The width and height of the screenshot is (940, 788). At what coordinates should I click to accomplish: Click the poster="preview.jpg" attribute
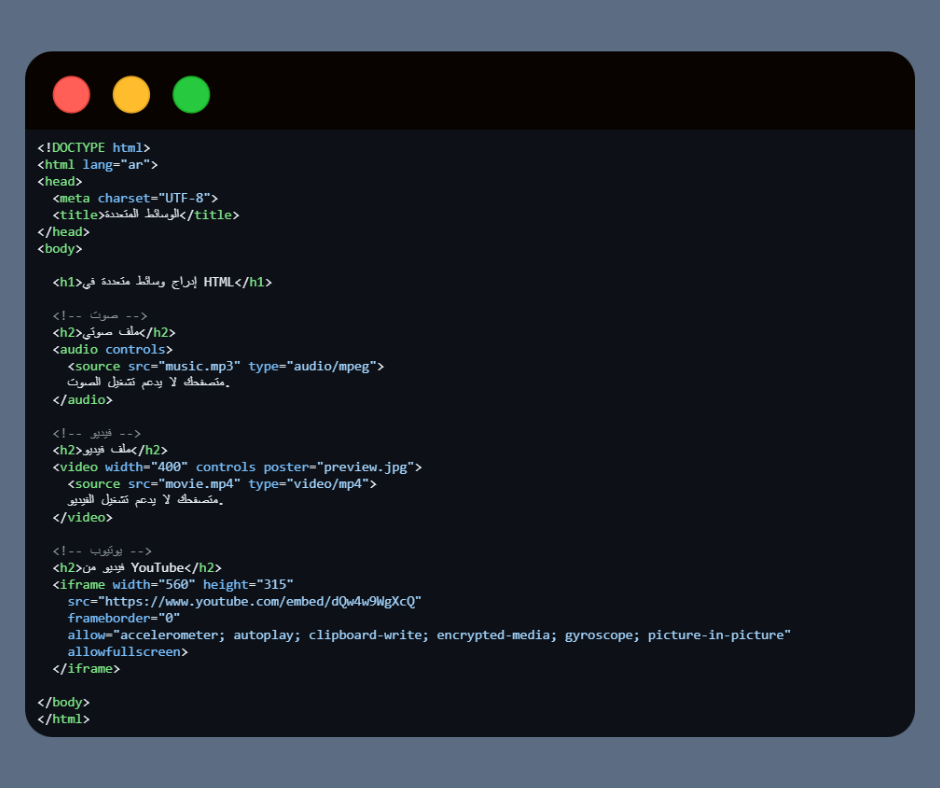pos(342,467)
